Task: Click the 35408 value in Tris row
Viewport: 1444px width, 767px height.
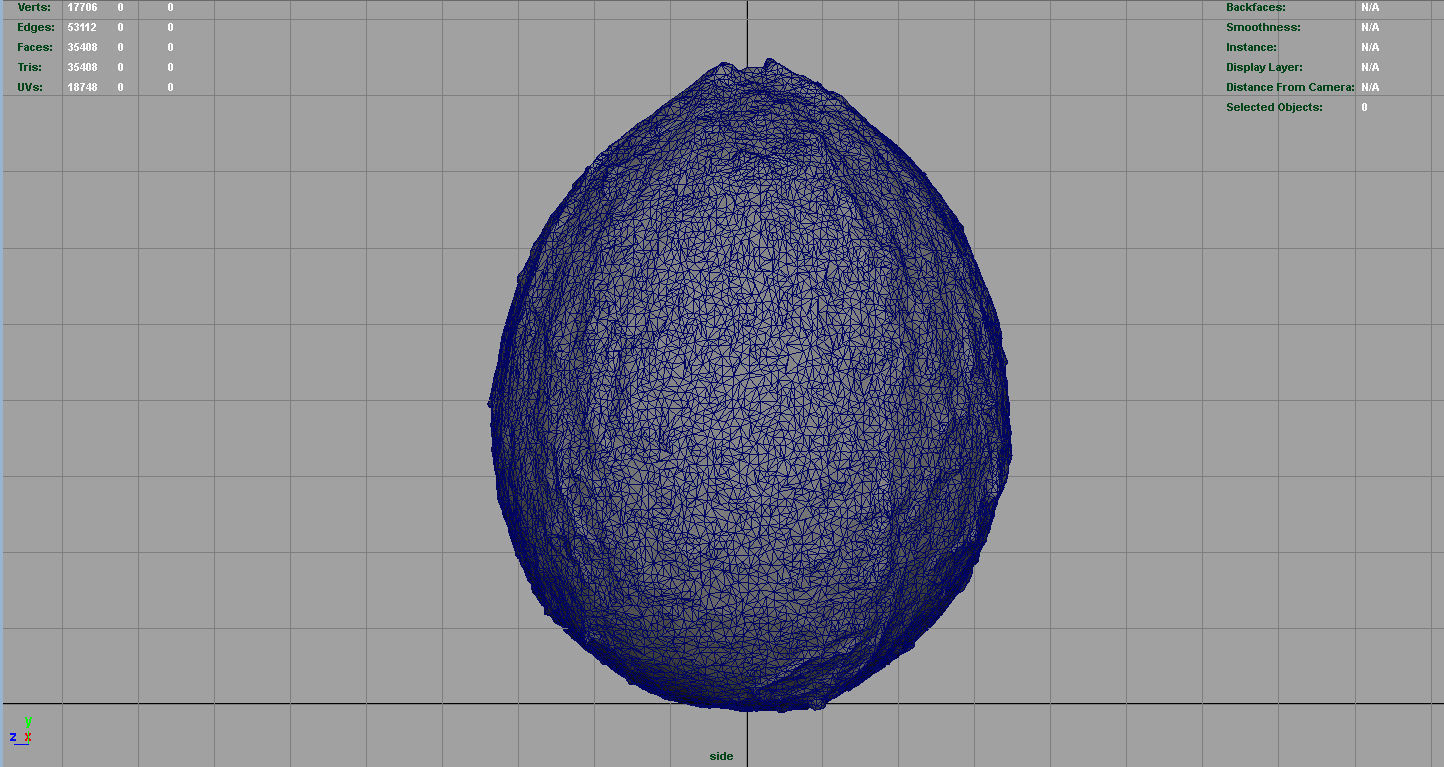Action: tap(82, 67)
